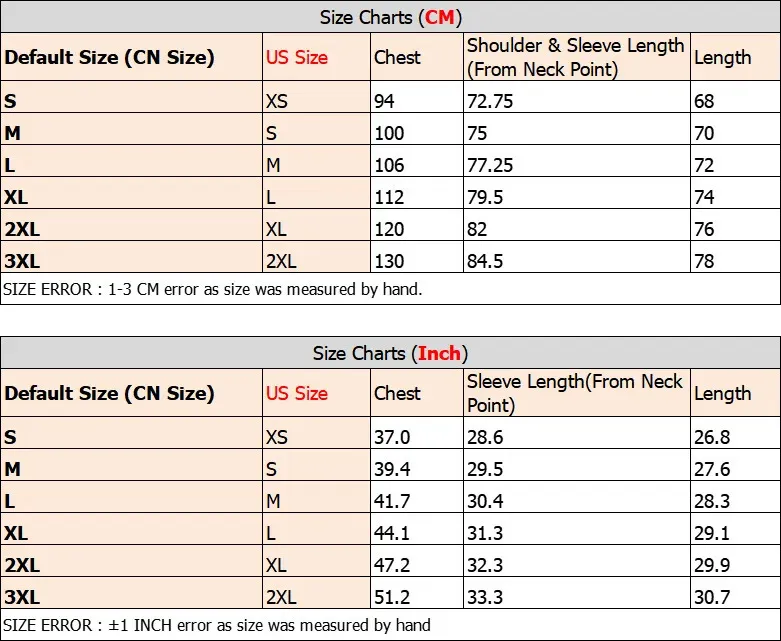
Task: Select the US Size header in CM table
Action: (x=297, y=57)
